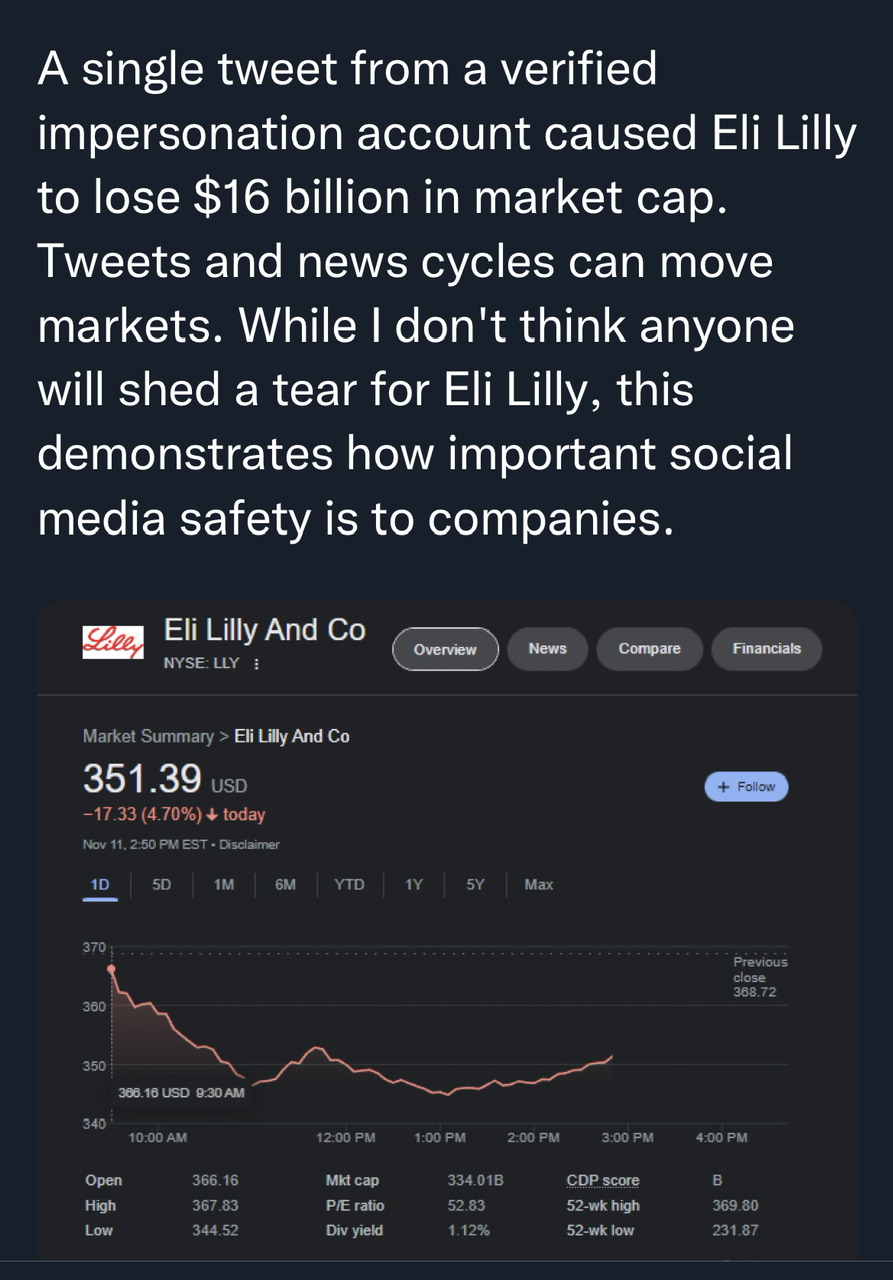Open the three-dot menu beside NYSE: LLY
Viewport: 893px width, 1280px height.
(x=257, y=663)
